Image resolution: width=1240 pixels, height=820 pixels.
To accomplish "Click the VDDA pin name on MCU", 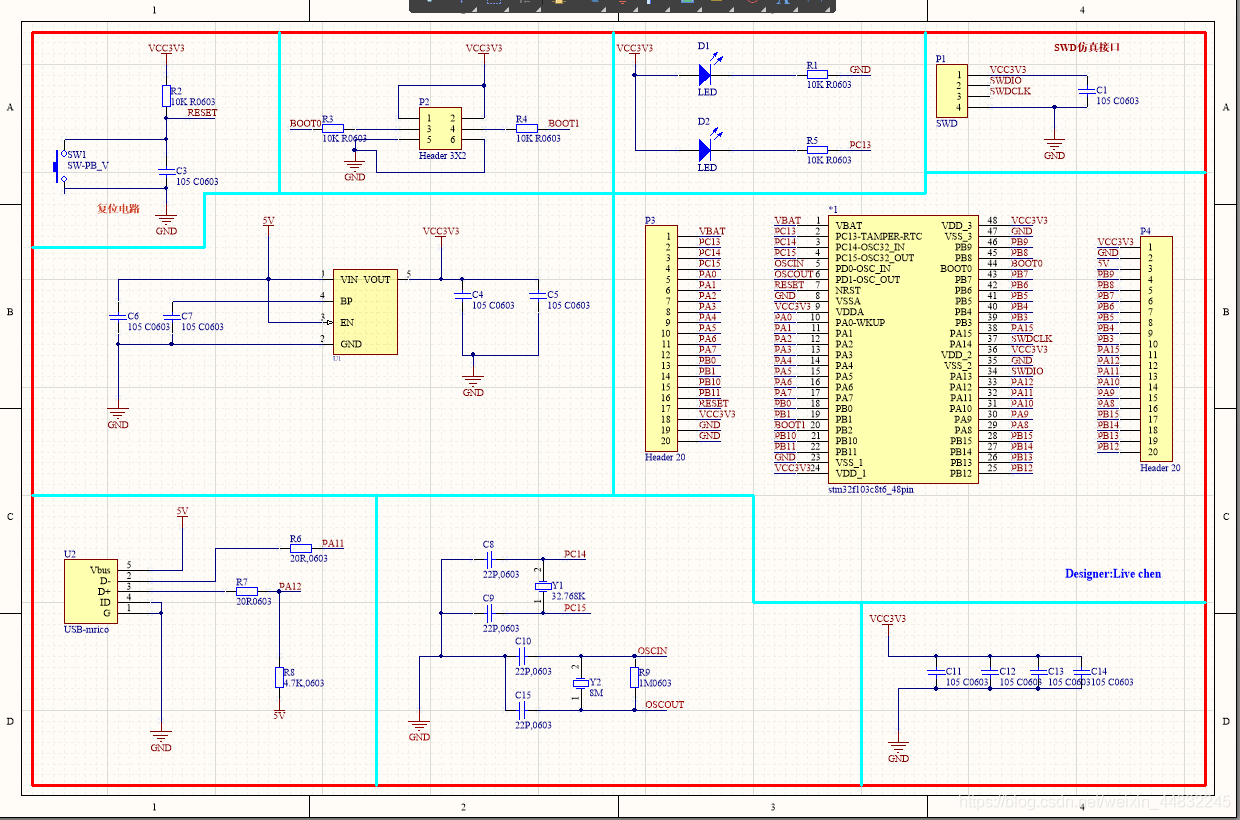I will coord(850,311).
